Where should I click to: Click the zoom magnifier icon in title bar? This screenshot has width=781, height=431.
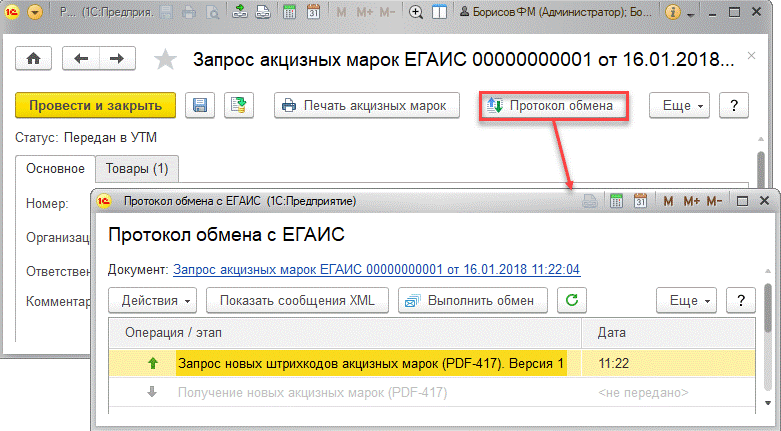(416, 12)
